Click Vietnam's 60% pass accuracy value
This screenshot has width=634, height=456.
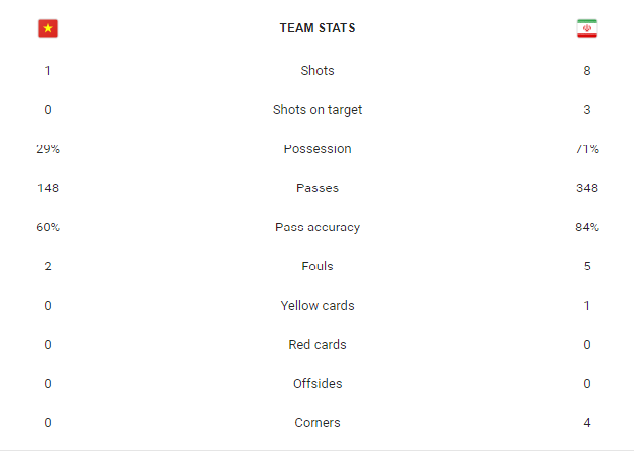[x=48, y=227]
